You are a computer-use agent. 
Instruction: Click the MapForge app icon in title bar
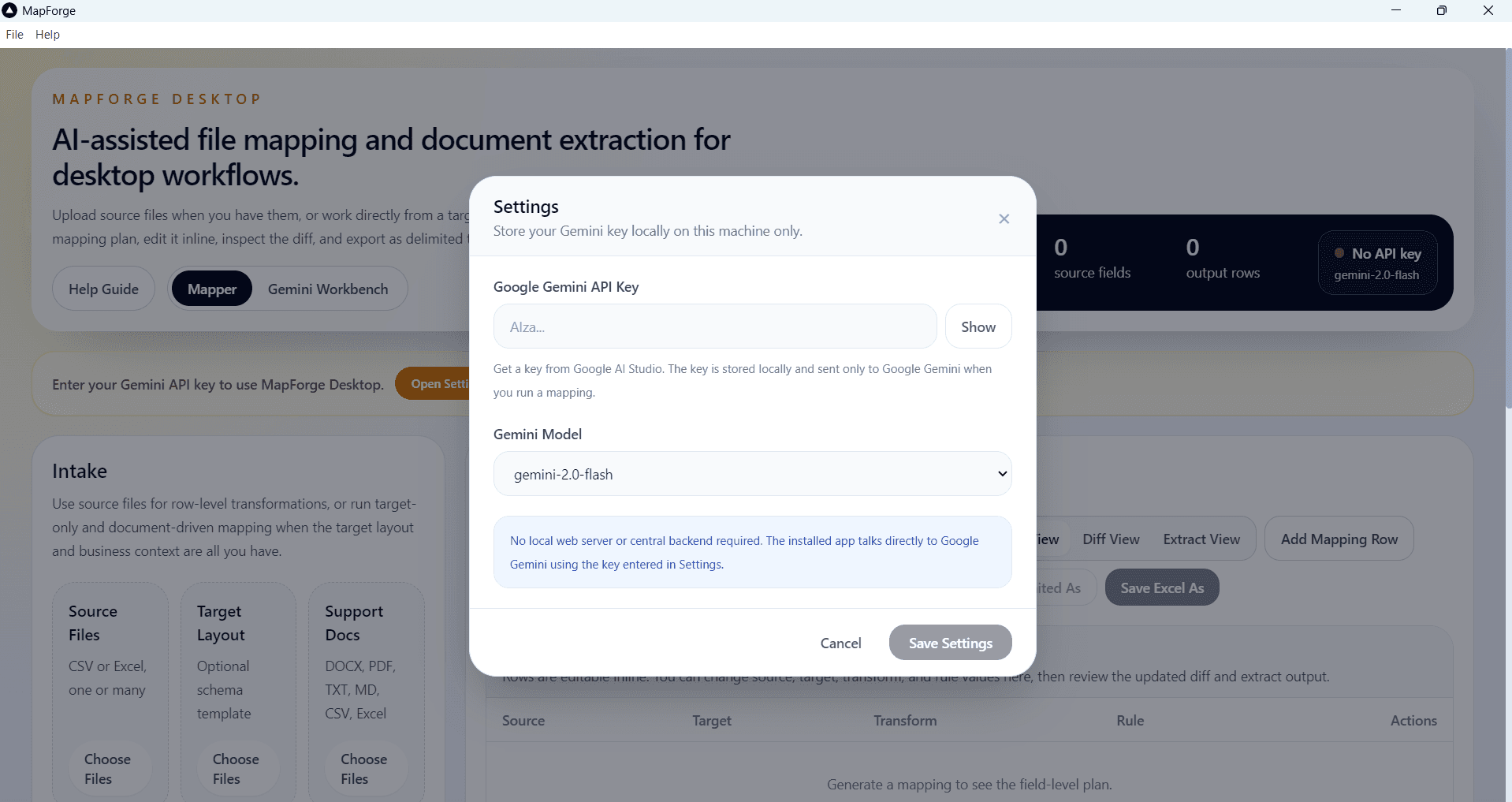9,10
